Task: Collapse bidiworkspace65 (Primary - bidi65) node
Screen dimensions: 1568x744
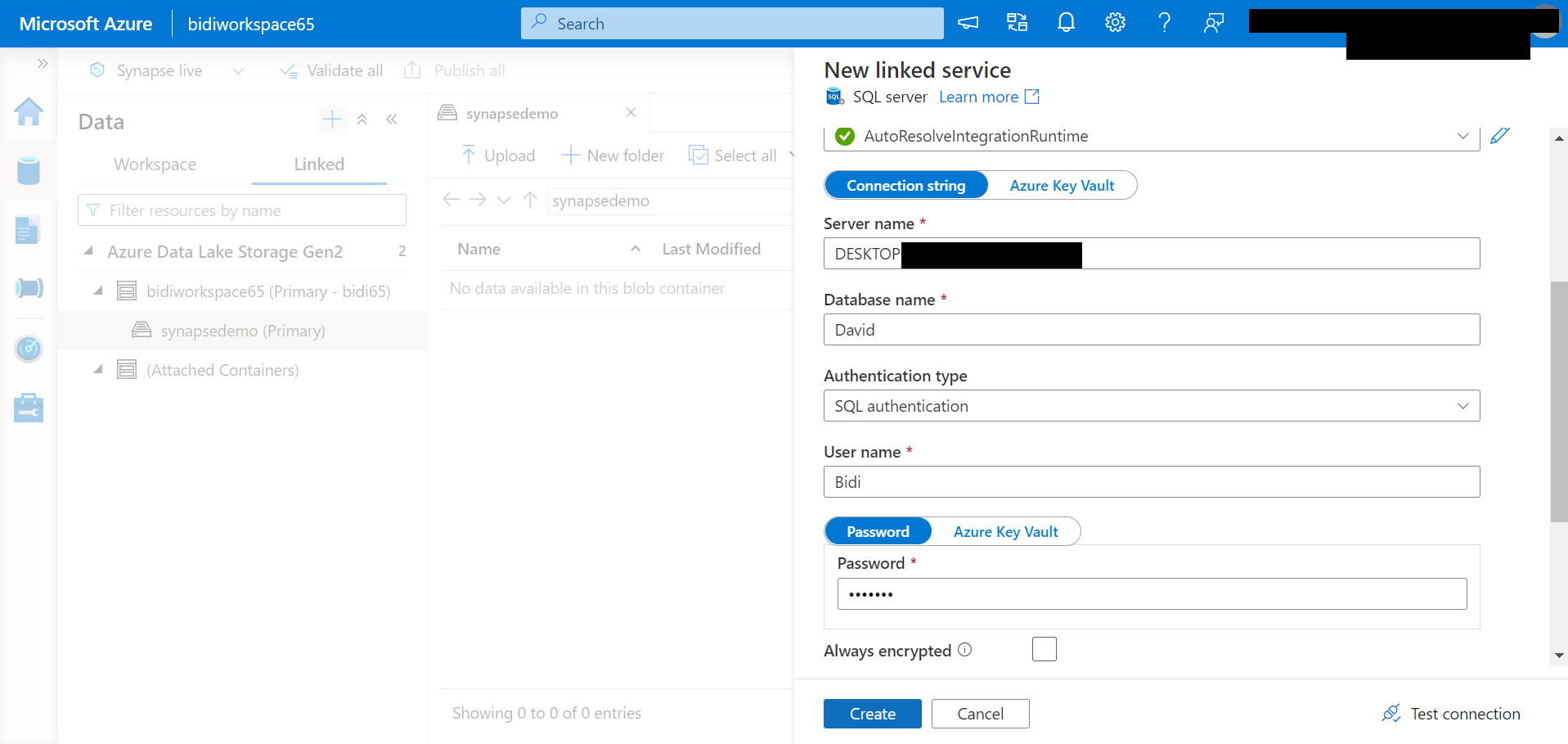Action: 98,291
